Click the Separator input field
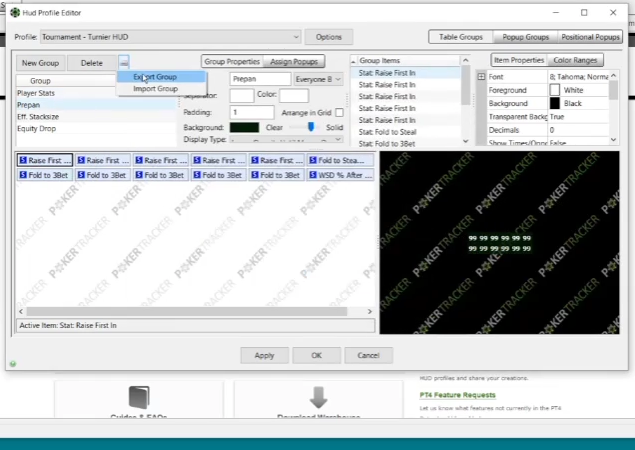Viewport: 635px width, 450px height. pyautogui.click(x=242, y=96)
